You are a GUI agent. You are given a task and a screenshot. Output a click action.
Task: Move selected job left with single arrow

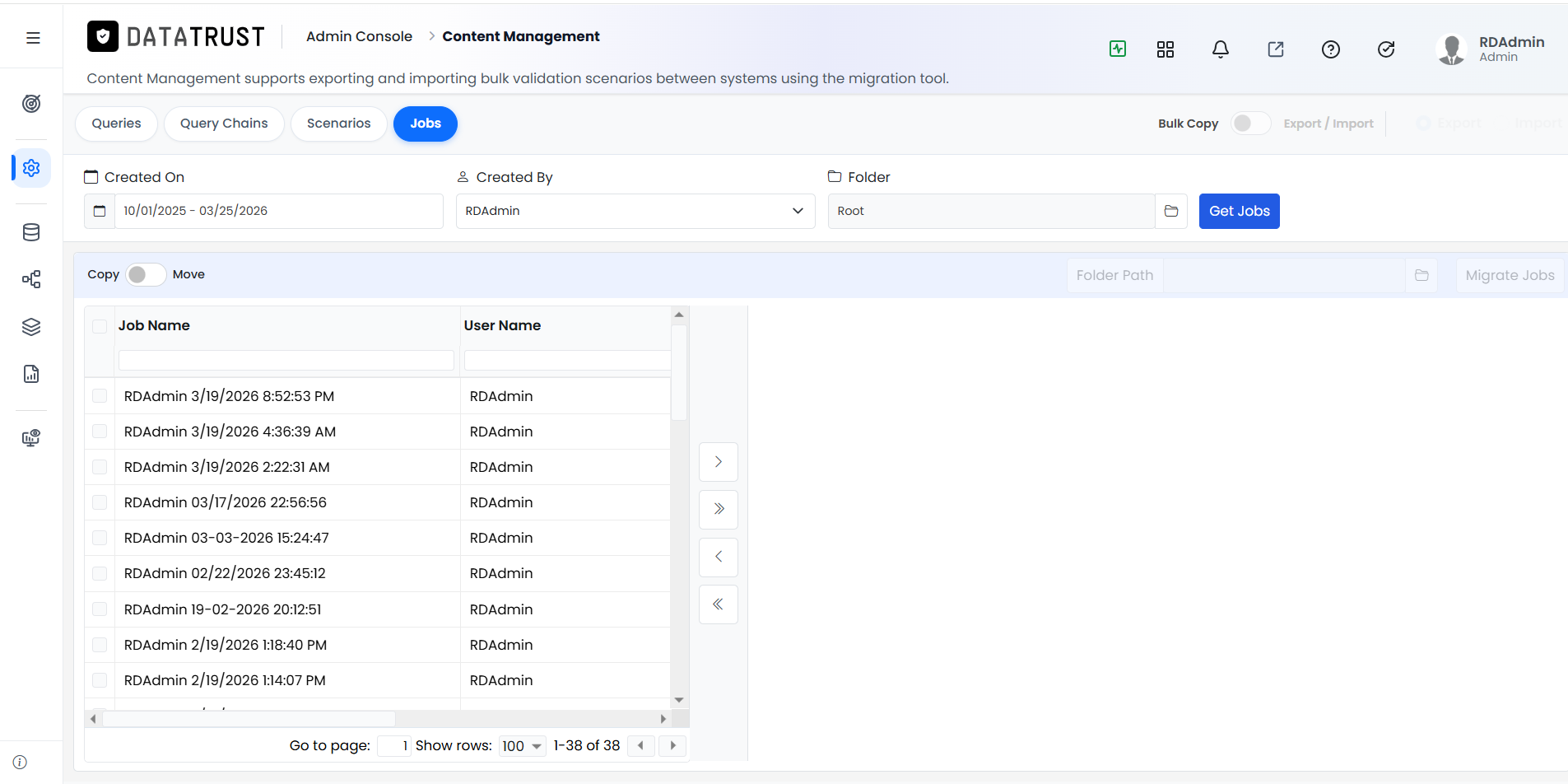(719, 557)
